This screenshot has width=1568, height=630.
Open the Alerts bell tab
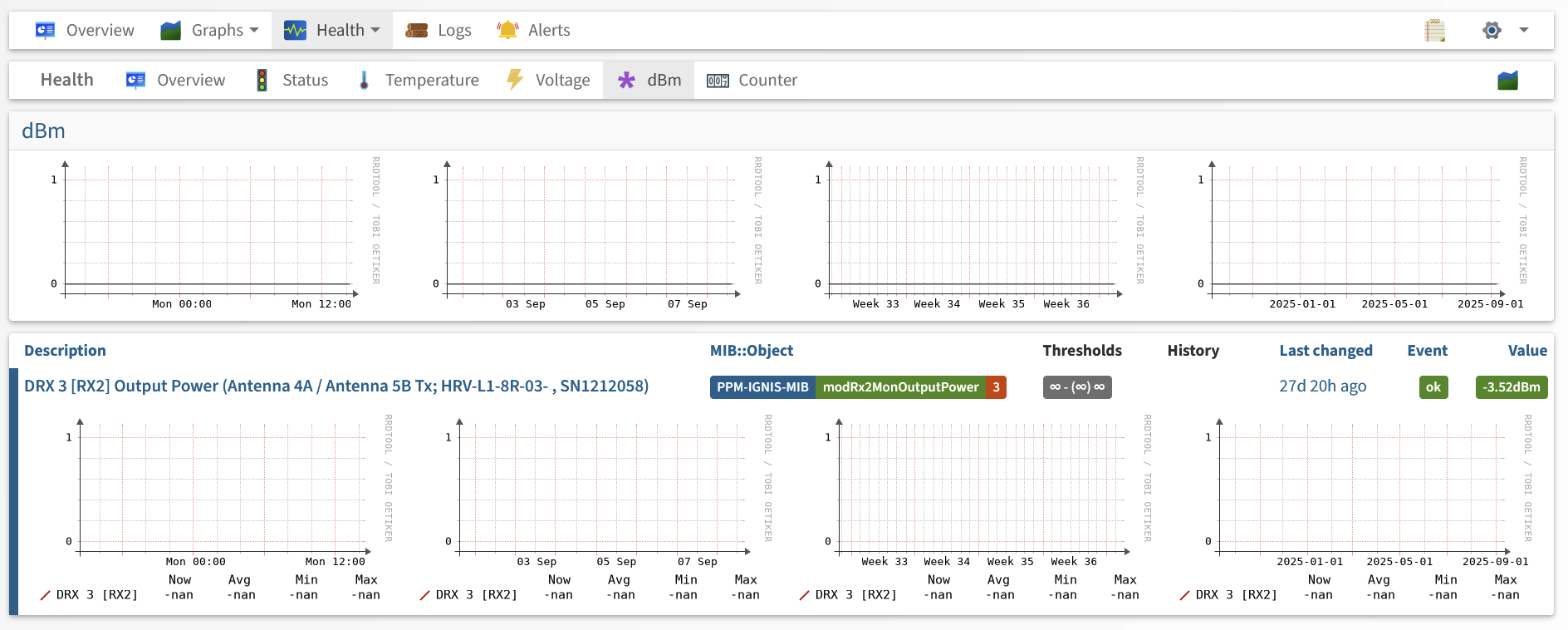click(533, 31)
